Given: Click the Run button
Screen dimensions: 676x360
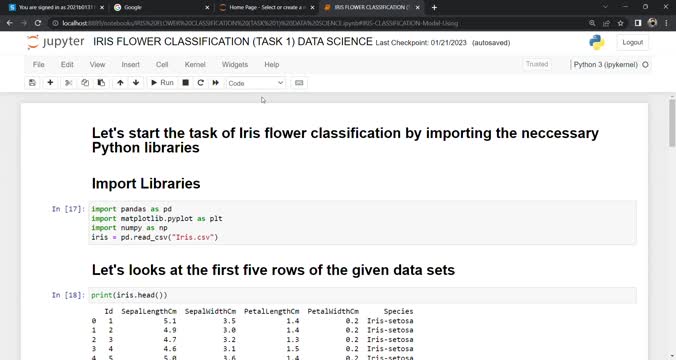Looking at the screenshot, I should coord(162,83).
